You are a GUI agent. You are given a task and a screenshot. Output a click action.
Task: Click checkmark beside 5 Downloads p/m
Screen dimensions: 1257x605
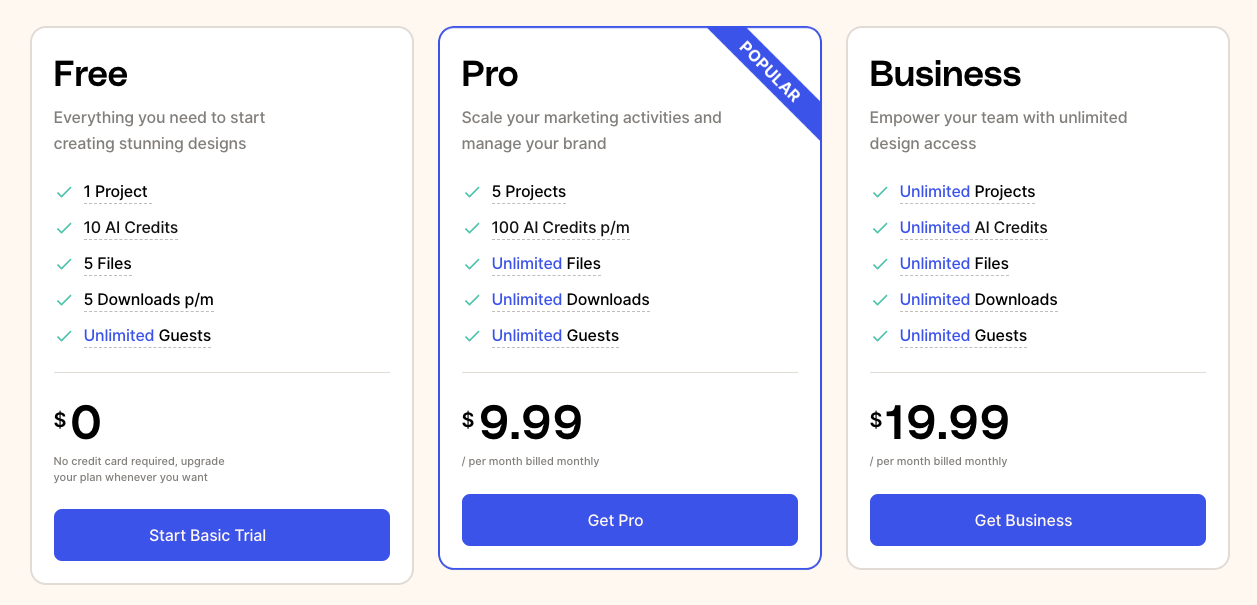coord(64,300)
